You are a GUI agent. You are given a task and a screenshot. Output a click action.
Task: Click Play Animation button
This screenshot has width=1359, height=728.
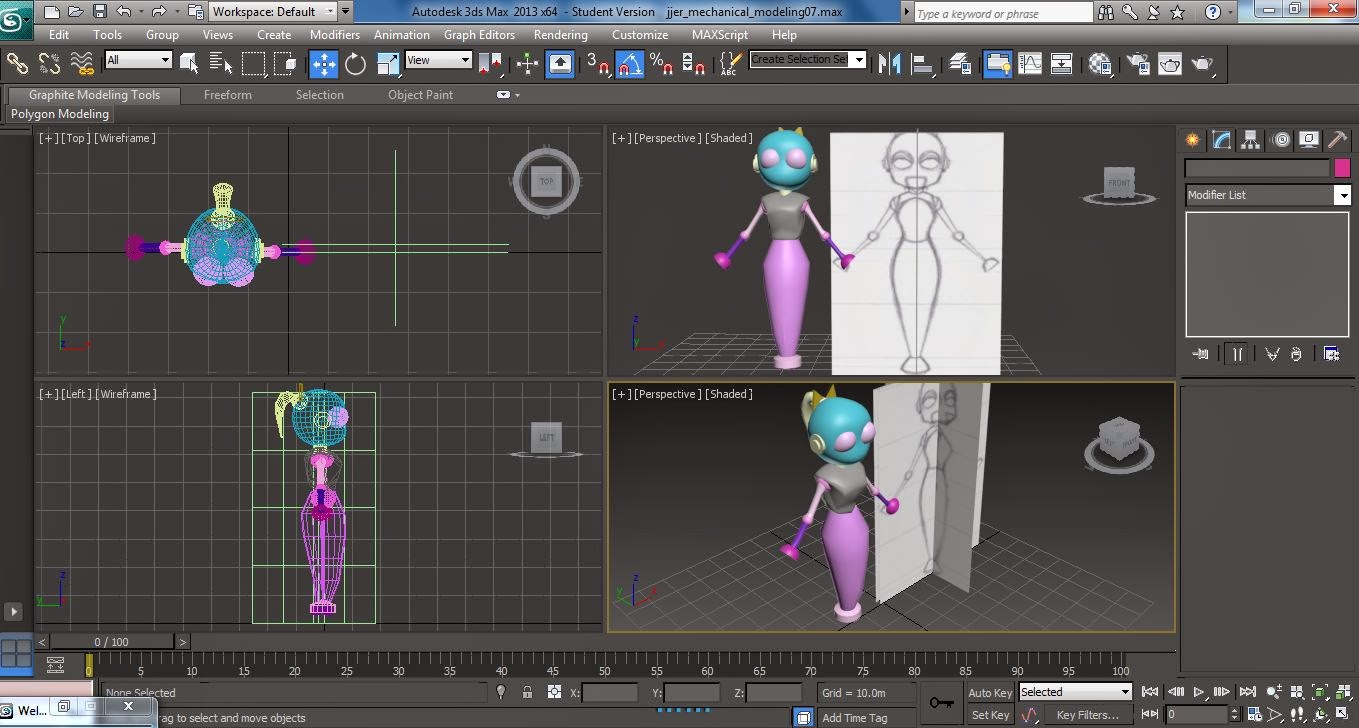tap(1198, 692)
